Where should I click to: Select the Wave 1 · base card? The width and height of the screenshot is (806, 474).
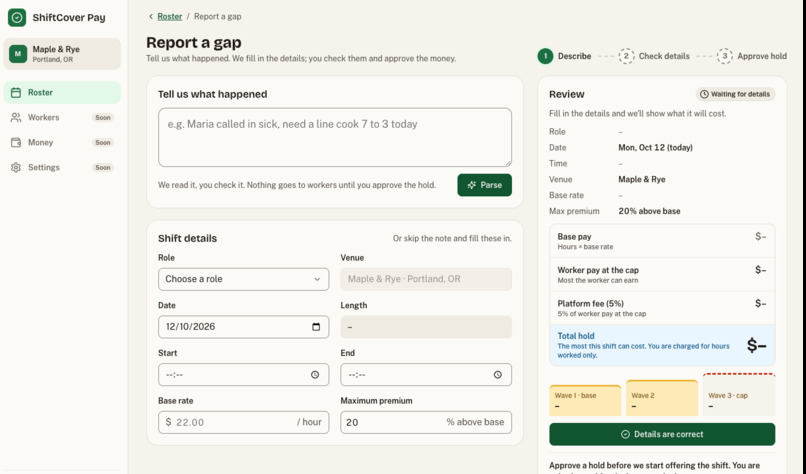point(585,400)
